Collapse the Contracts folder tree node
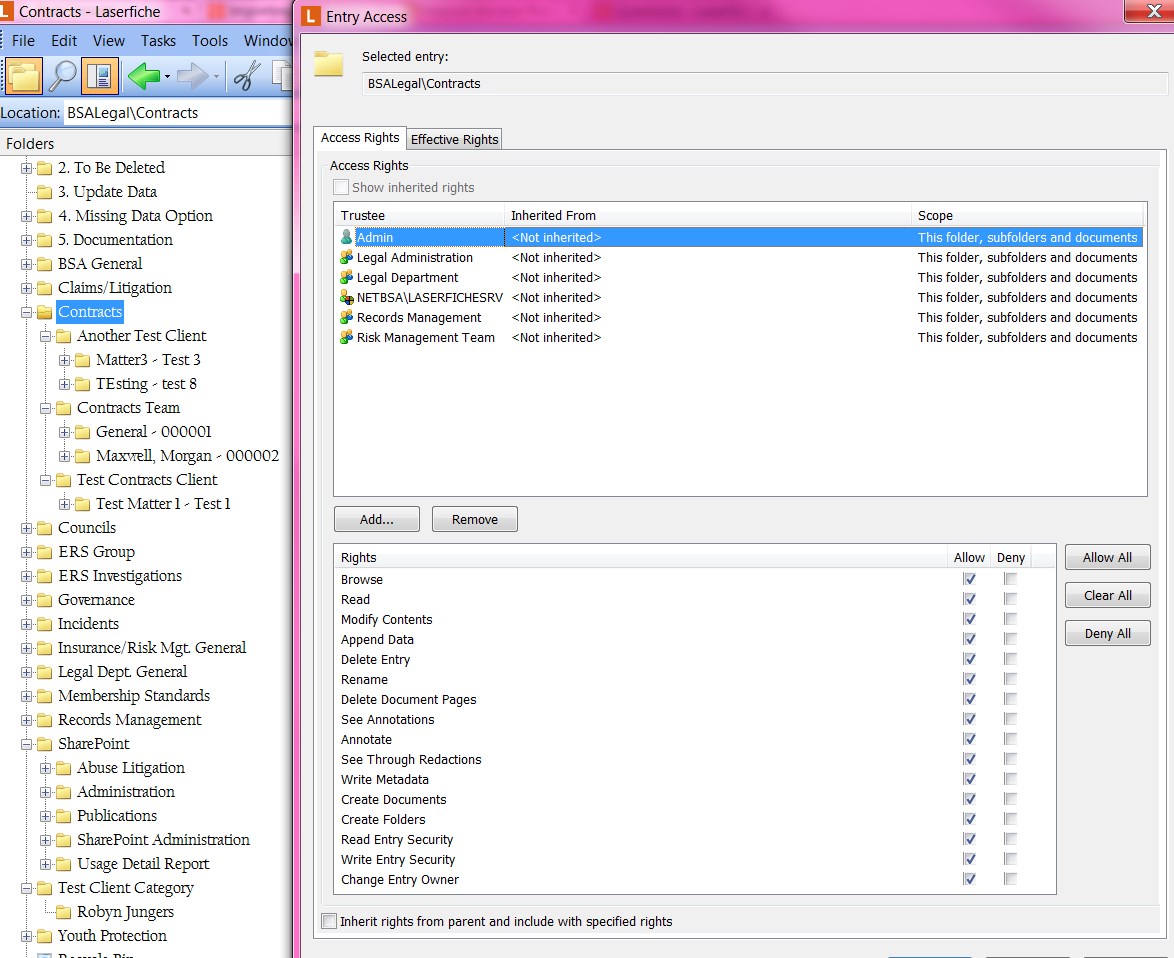This screenshot has height=958, width=1174. click(27, 312)
